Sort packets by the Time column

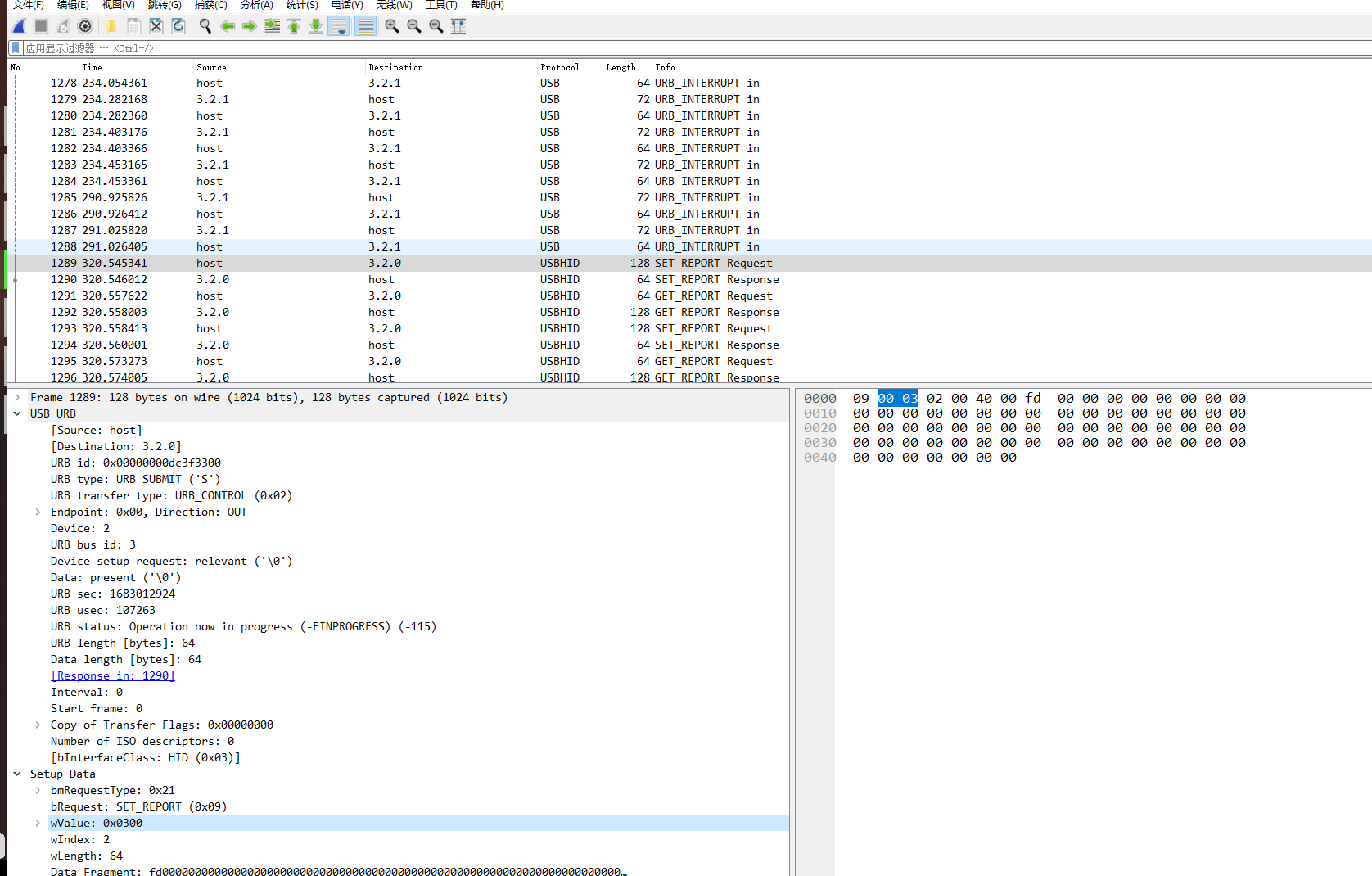pyautogui.click(x=136, y=67)
